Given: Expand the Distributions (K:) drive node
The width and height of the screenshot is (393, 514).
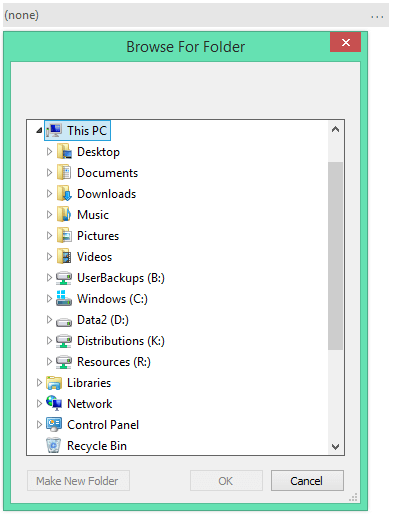Looking at the screenshot, I should 49,341.
